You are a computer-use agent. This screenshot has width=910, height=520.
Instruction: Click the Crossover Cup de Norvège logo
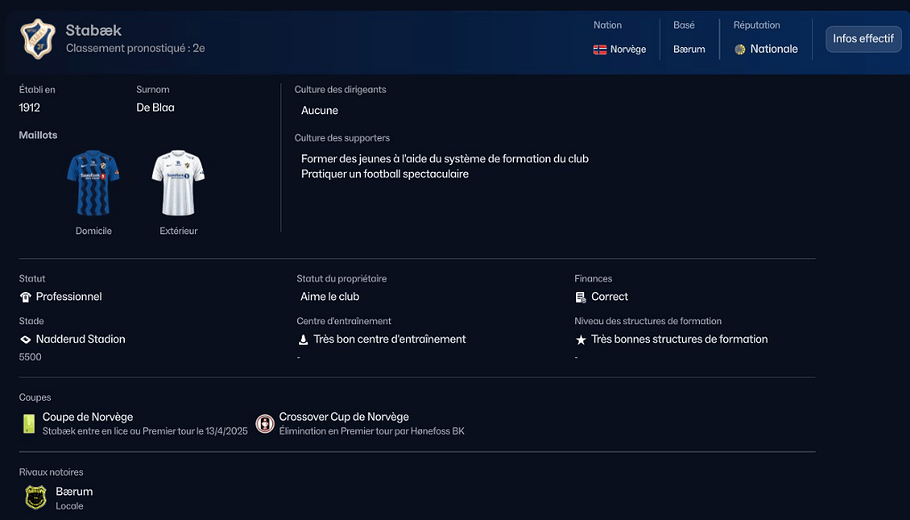click(x=265, y=424)
